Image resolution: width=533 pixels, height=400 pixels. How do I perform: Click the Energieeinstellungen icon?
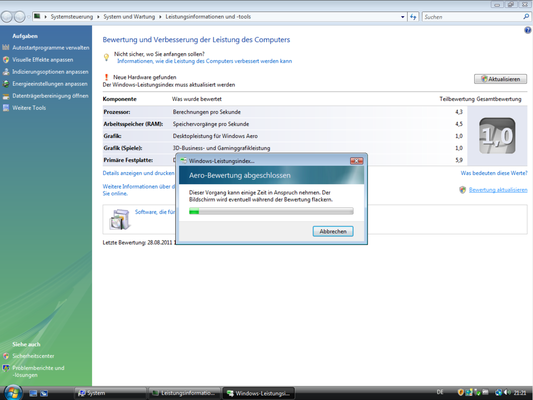point(6,84)
